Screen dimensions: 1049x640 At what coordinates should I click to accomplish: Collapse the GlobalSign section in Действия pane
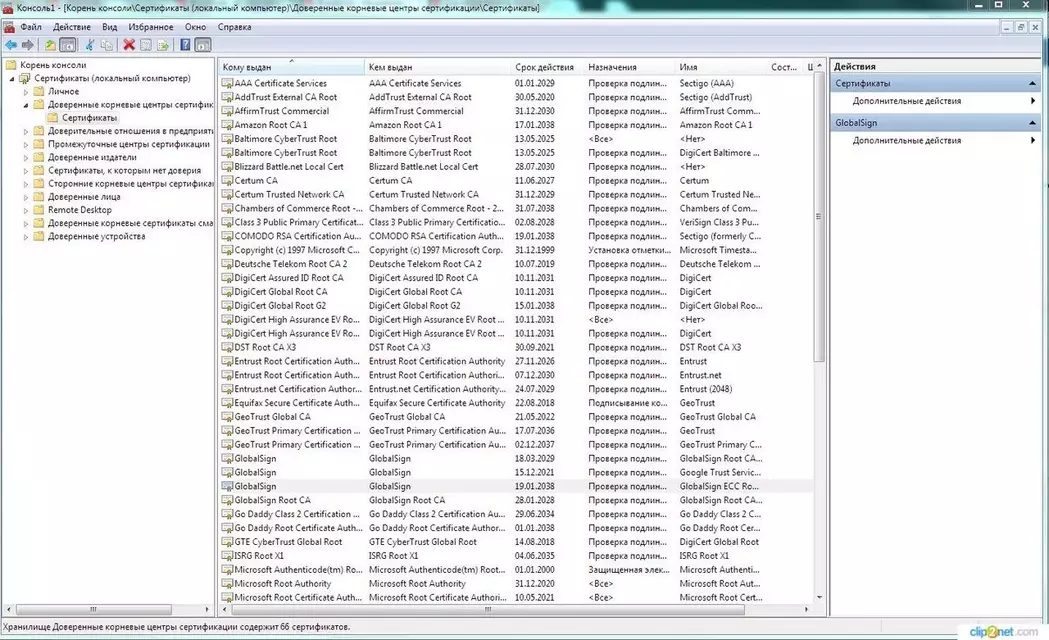tap(1032, 123)
